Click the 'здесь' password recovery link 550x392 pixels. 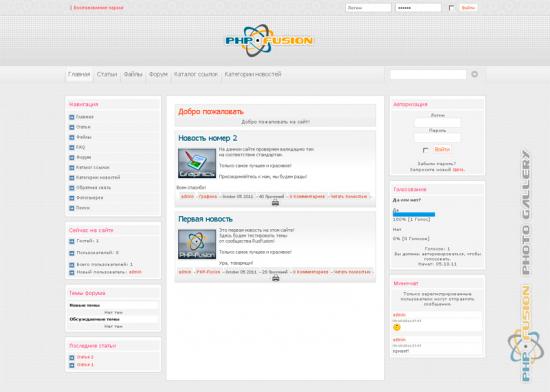[458, 170]
